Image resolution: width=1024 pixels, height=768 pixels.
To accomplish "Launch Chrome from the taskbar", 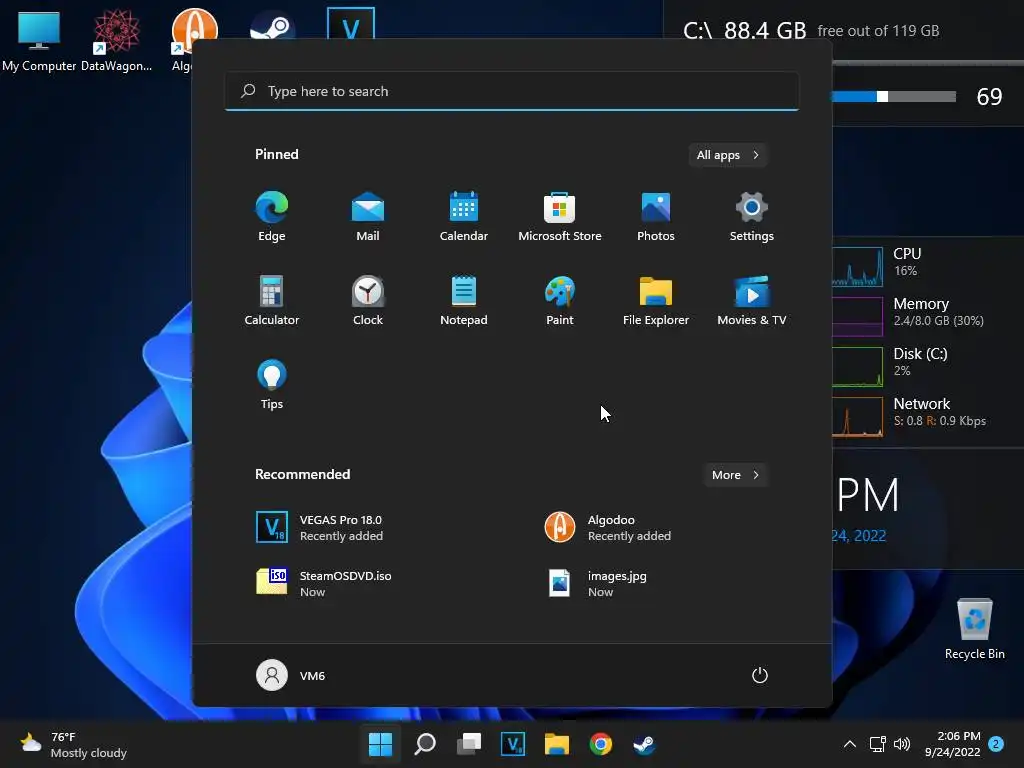I will pyautogui.click(x=601, y=744).
